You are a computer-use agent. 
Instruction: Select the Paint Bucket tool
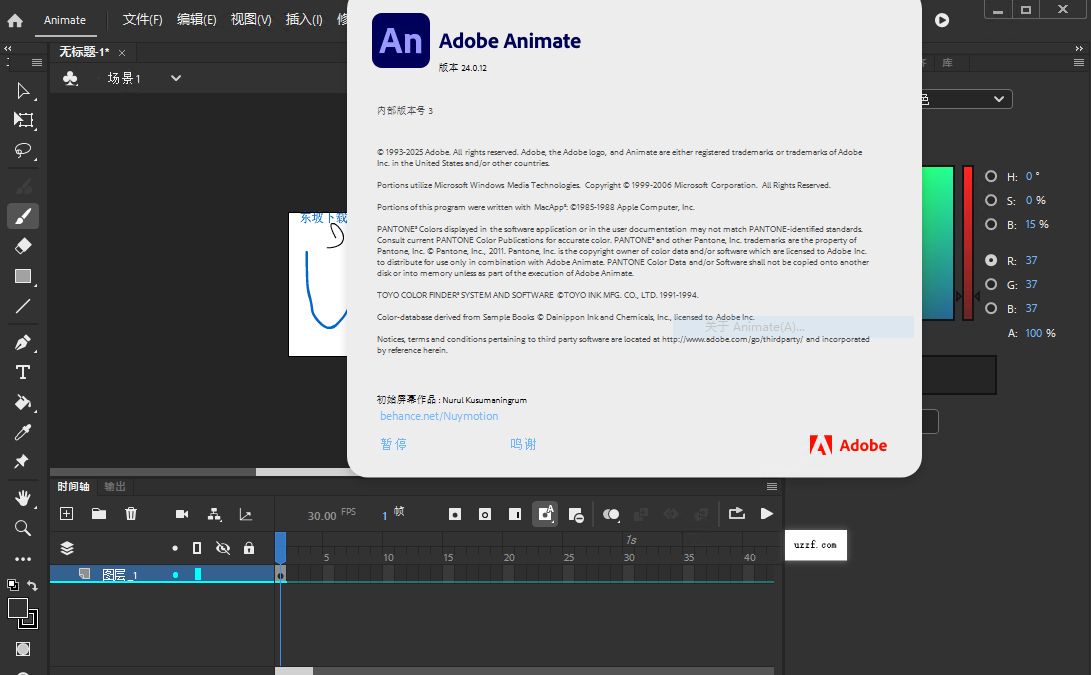pyautogui.click(x=23, y=402)
